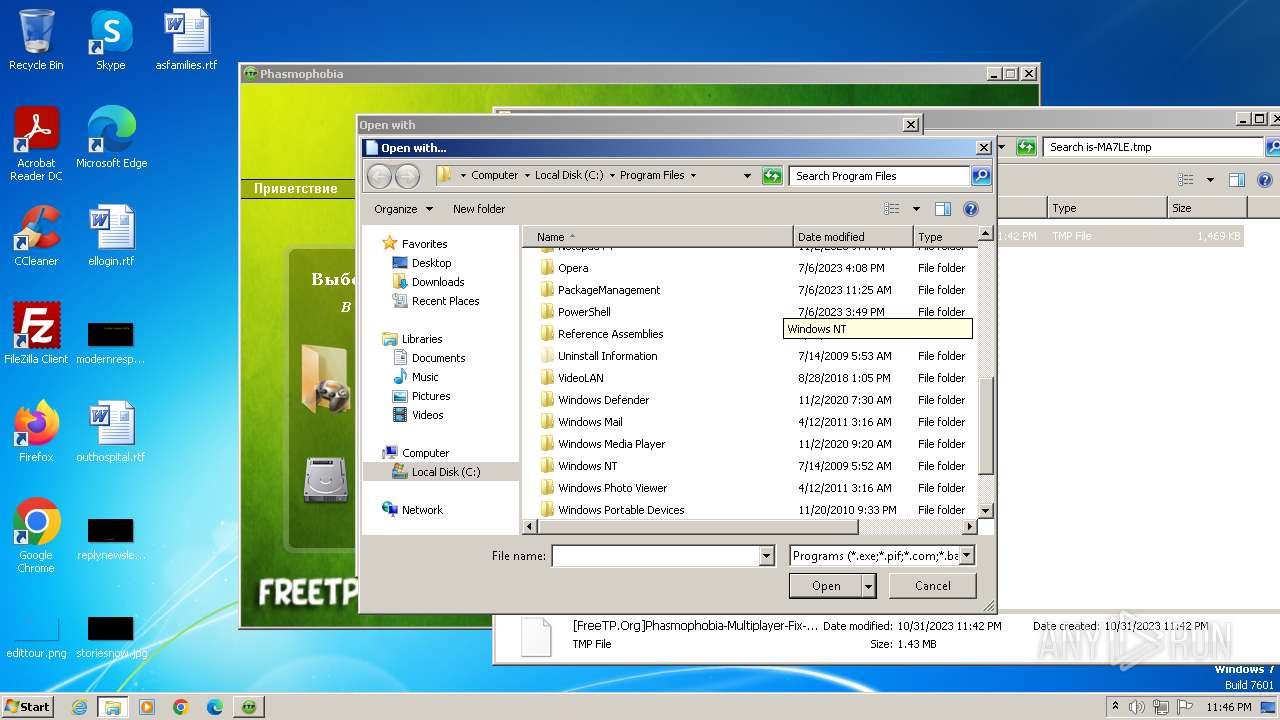Click Chrome icon in taskbar
The height and width of the screenshot is (720, 1280).
pos(180,707)
